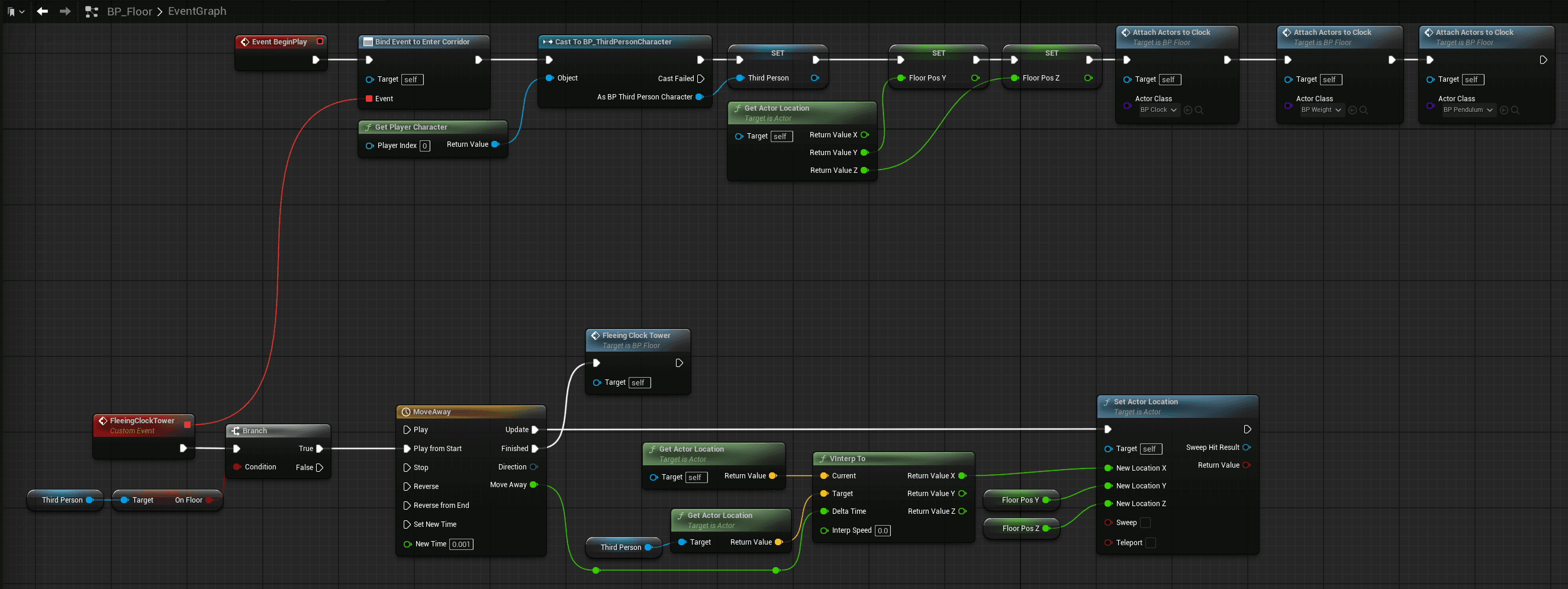Click the green Move Away output pin
This screenshot has width=1568, height=589.
(x=534, y=485)
